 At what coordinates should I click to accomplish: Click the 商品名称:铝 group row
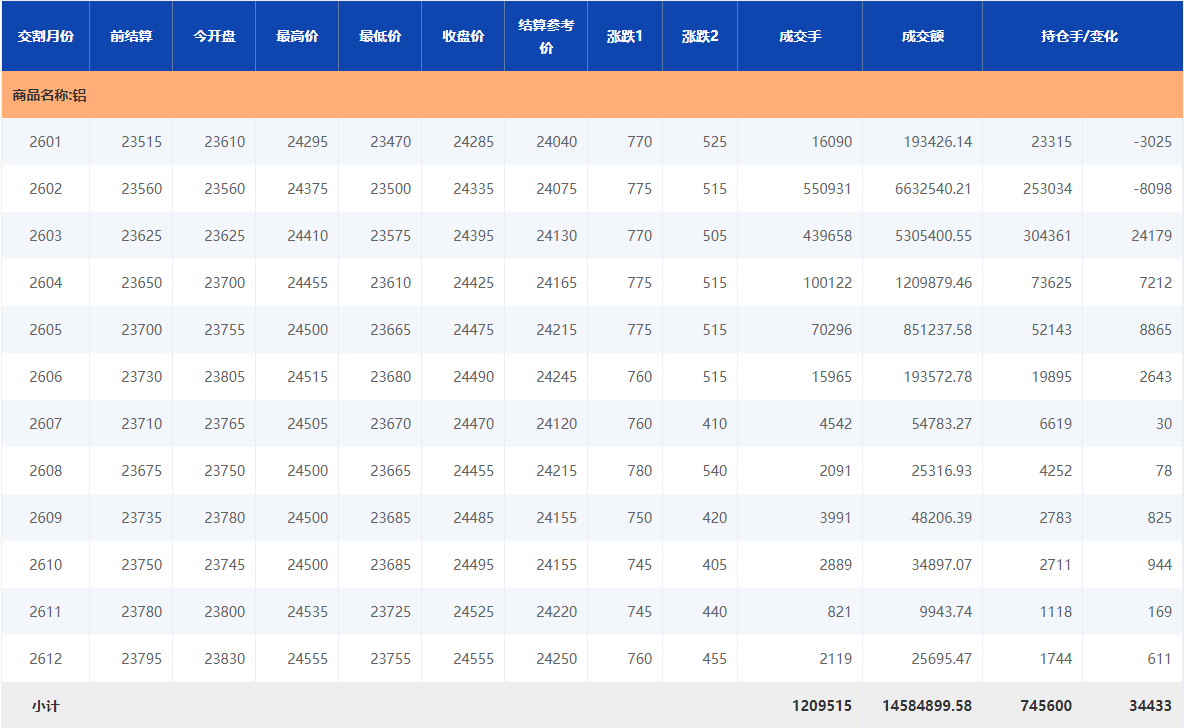coord(49,96)
